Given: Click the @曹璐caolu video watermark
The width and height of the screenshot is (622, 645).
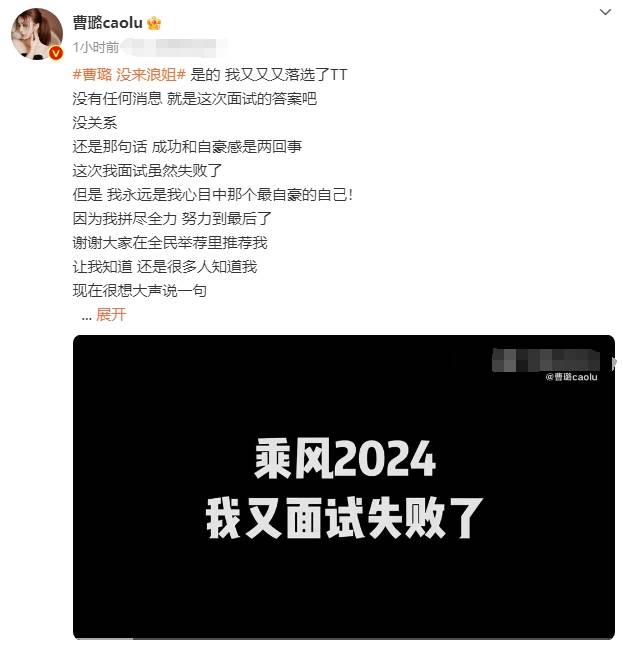Looking at the screenshot, I should click(x=571, y=377).
